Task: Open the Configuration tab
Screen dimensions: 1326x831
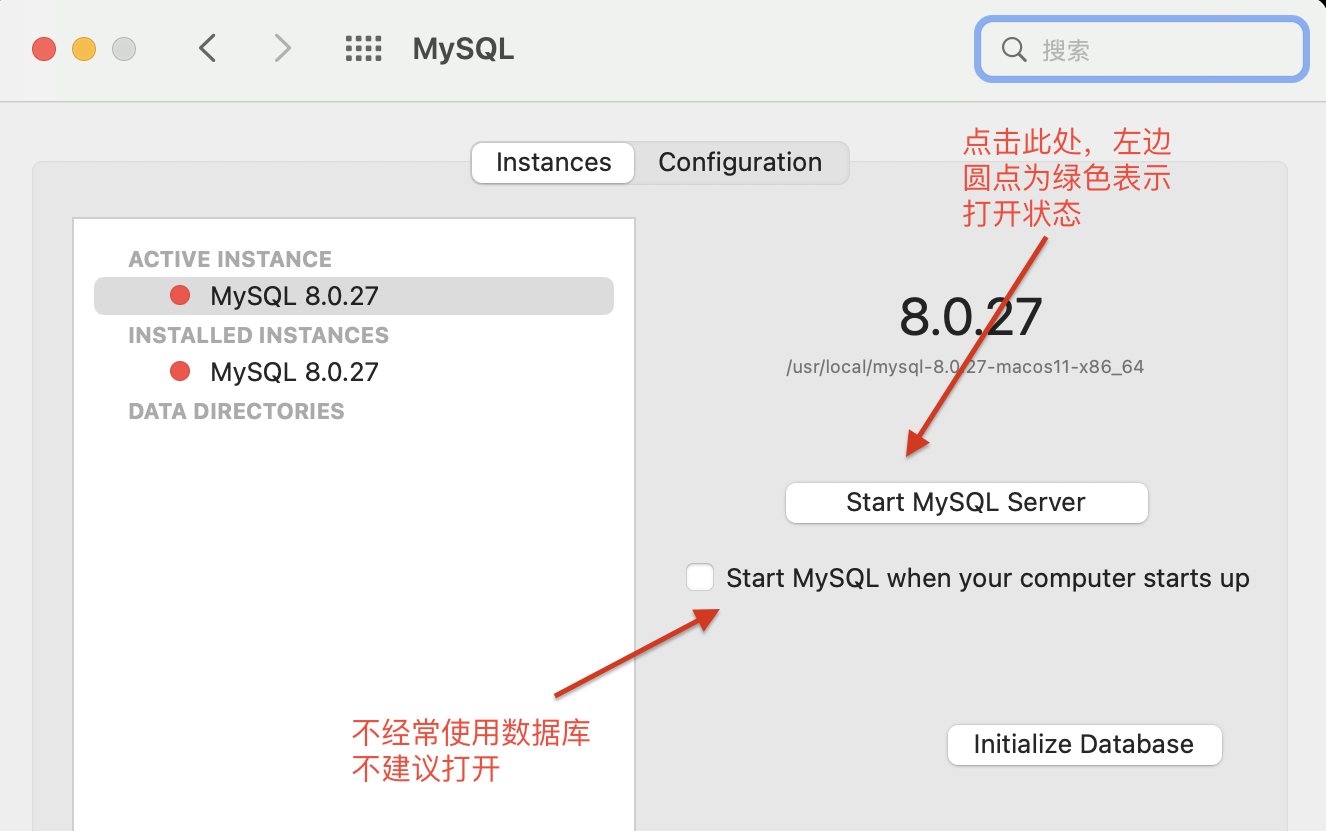Action: (x=740, y=163)
